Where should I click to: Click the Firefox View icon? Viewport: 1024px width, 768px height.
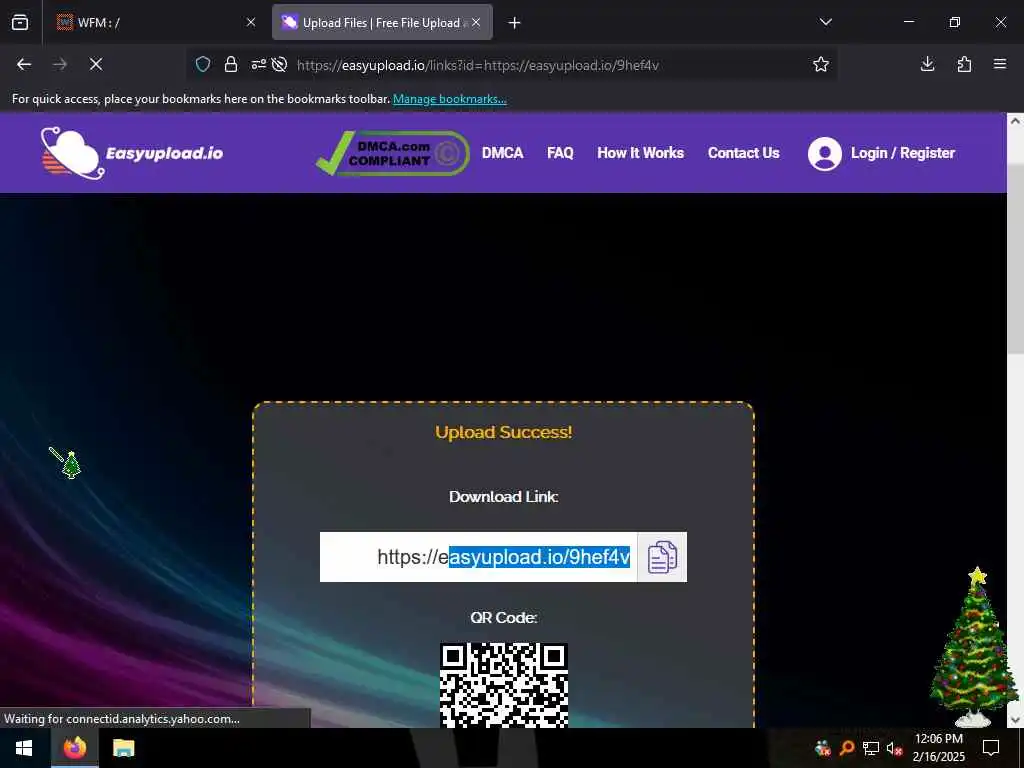tap(20, 22)
